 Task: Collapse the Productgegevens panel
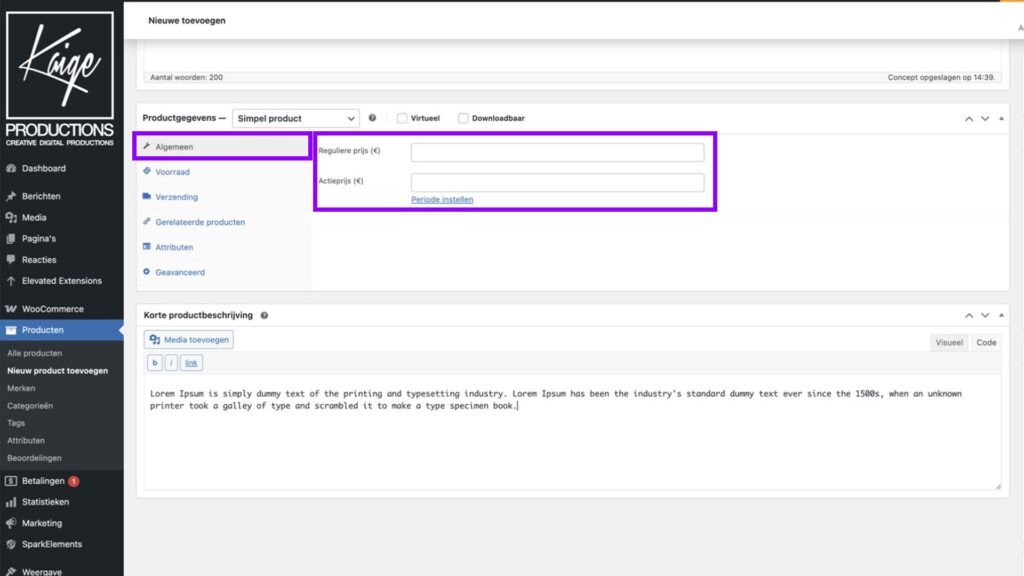pos(1001,118)
